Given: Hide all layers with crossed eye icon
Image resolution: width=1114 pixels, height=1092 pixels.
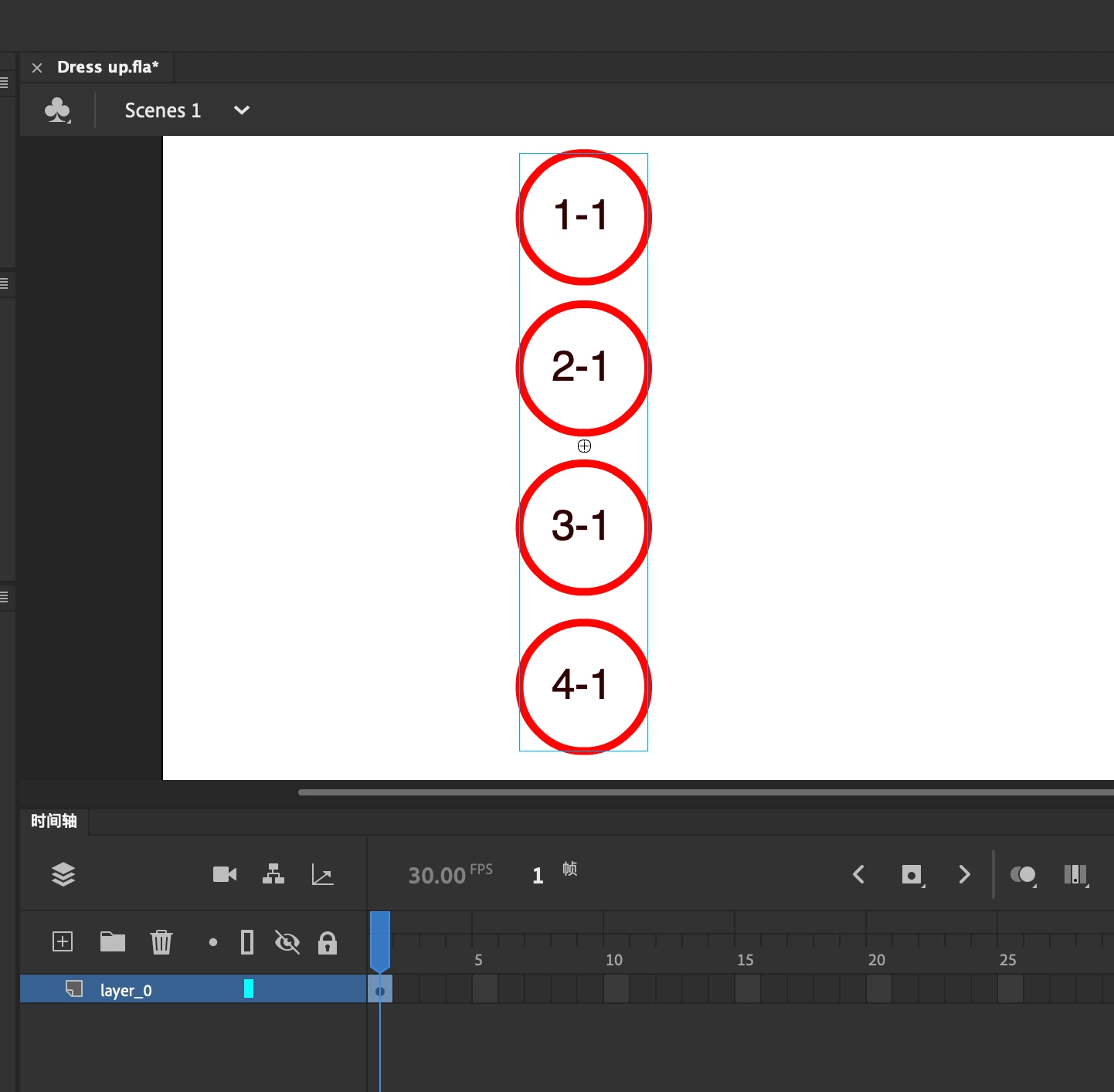Looking at the screenshot, I should [x=287, y=942].
